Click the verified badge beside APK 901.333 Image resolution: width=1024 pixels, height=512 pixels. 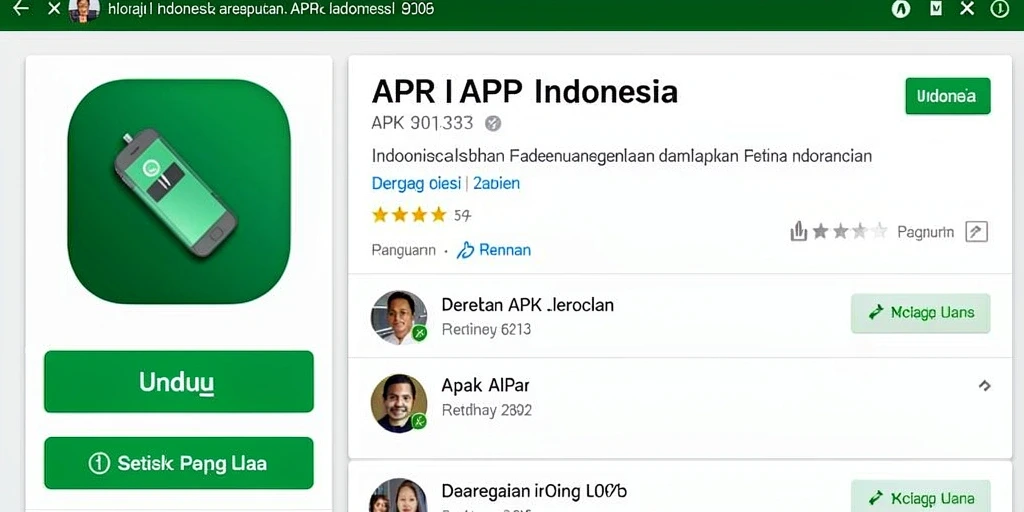pyautogui.click(x=493, y=123)
